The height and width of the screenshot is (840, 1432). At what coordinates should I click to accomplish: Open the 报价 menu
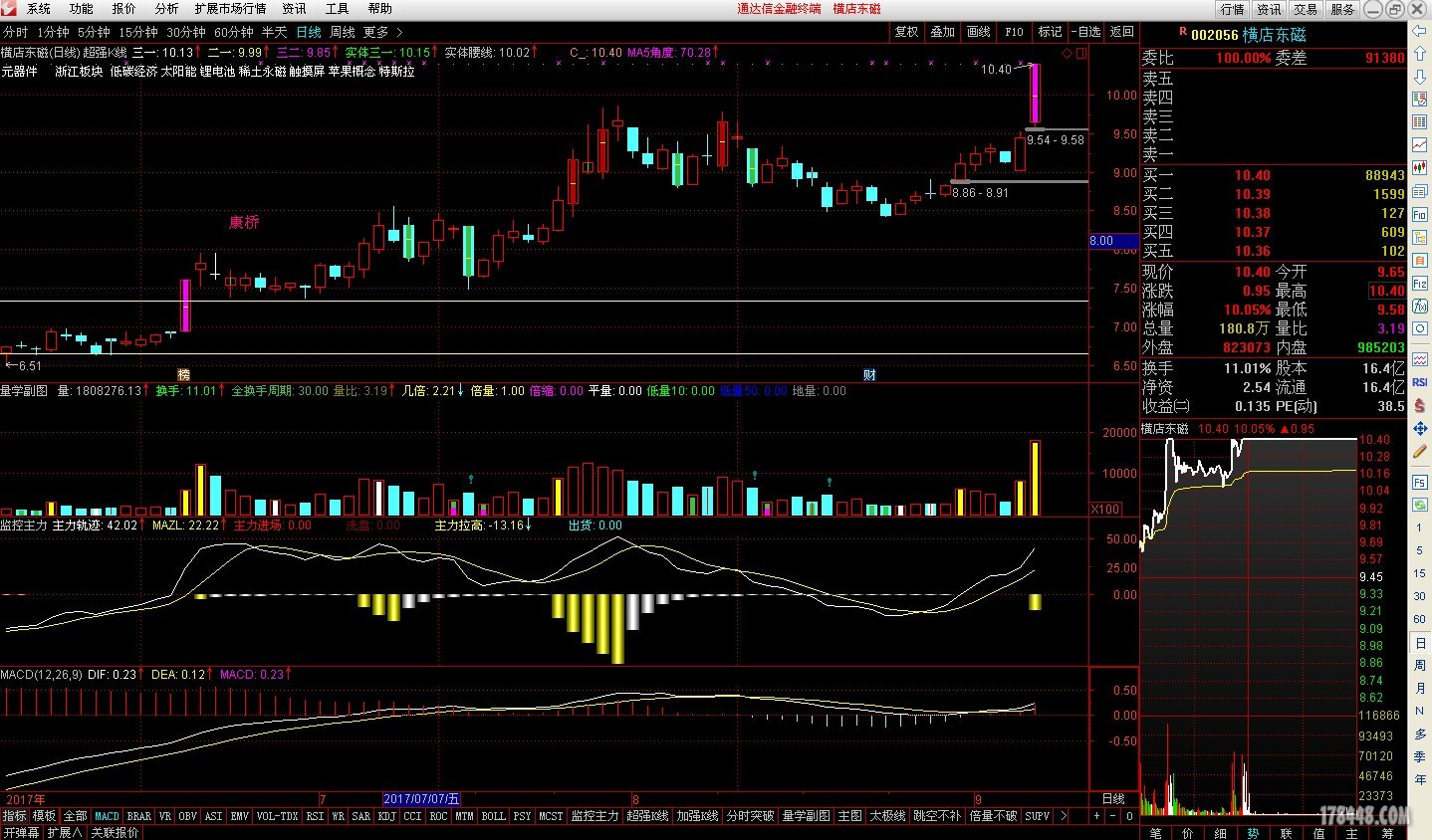coord(124,9)
